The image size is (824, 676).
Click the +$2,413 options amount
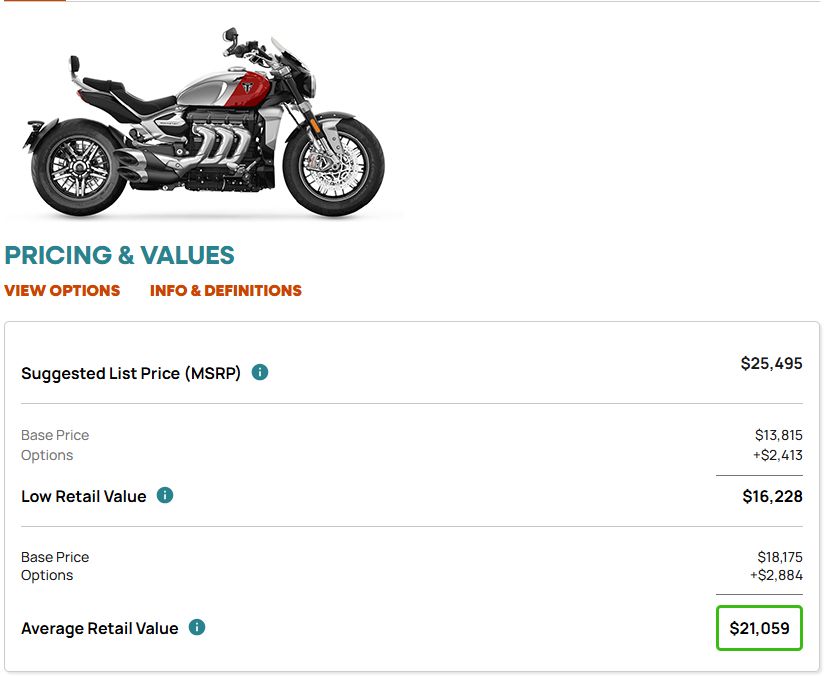click(x=777, y=455)
